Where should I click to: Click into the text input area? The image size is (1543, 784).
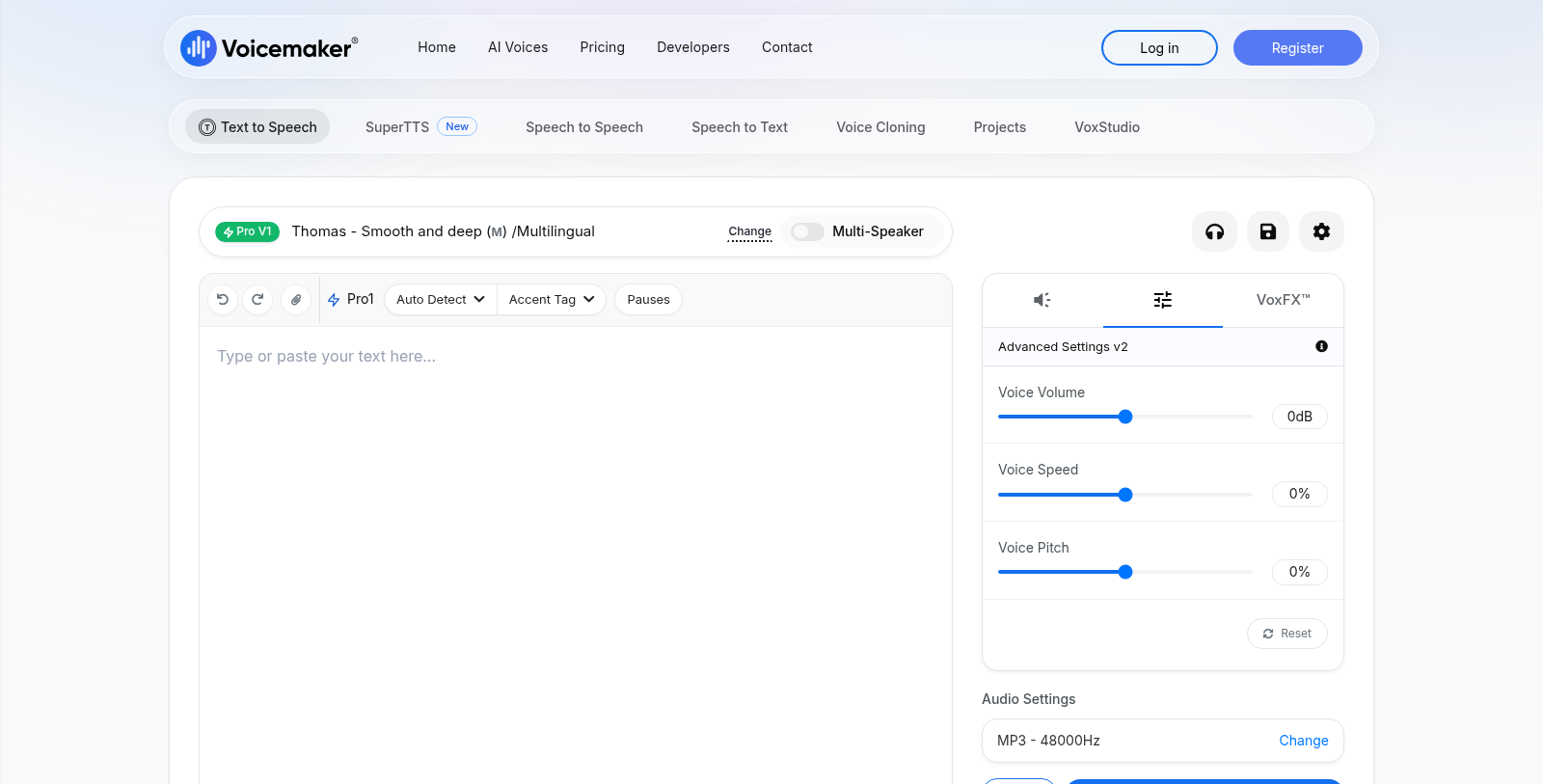pos(576,554)
